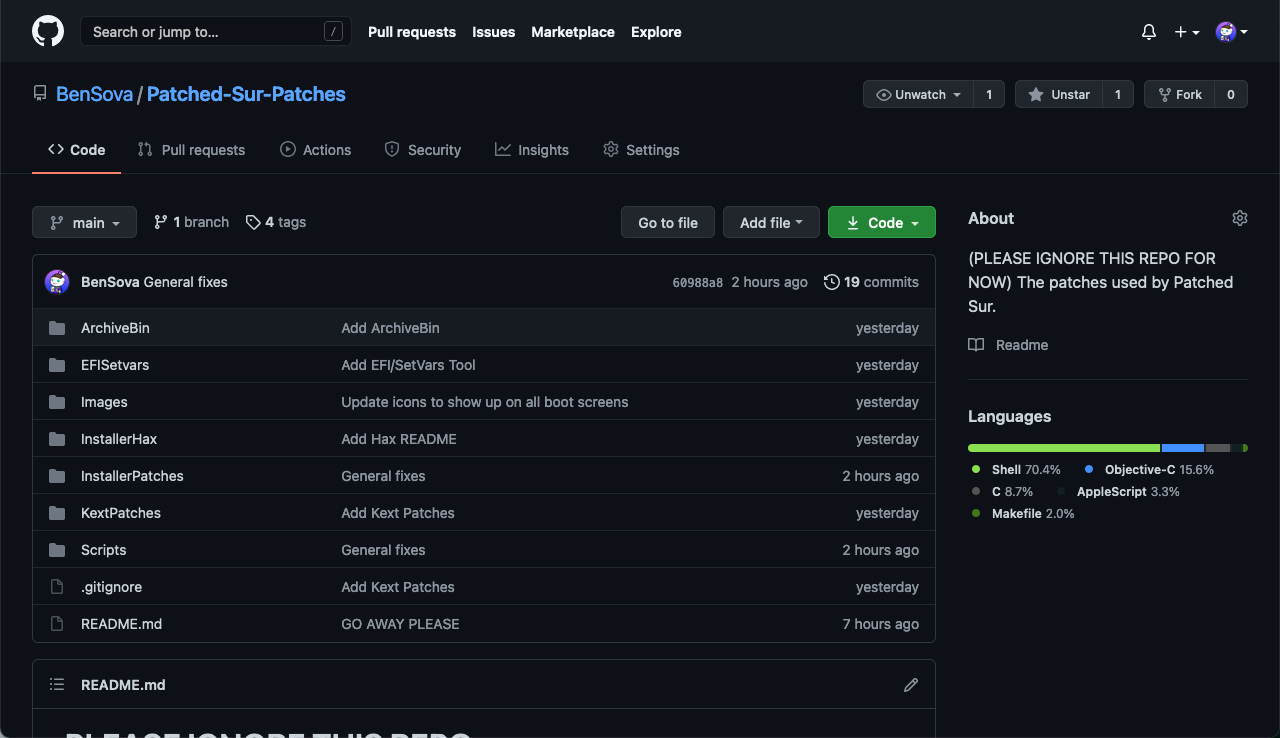Open the user avatar menu
Viewport: 1280px width, 738px height.
pos(1231,32)
